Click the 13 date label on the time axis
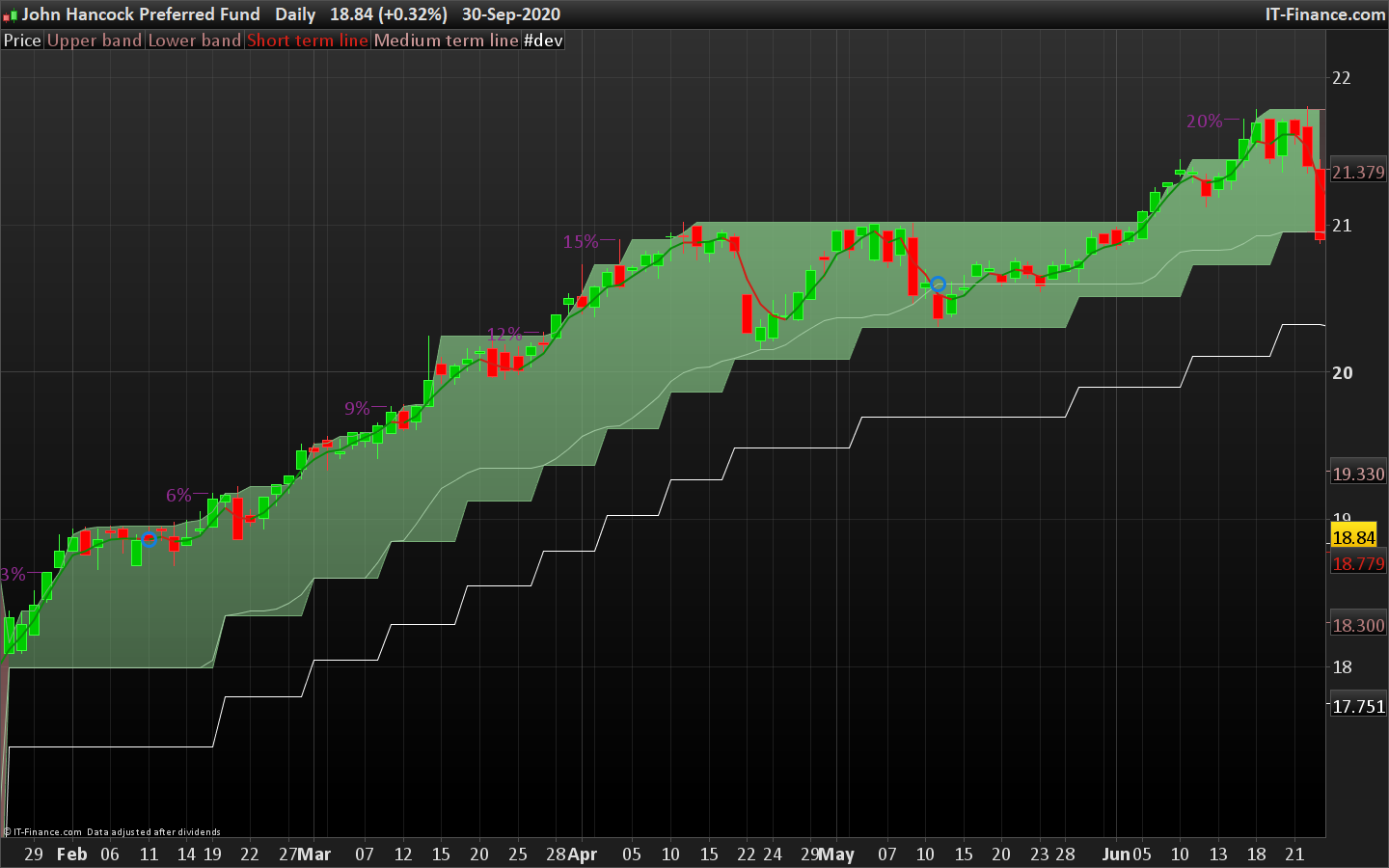Image resolution: width=1389 pixels, height=868 pixels. [1218, 854]
